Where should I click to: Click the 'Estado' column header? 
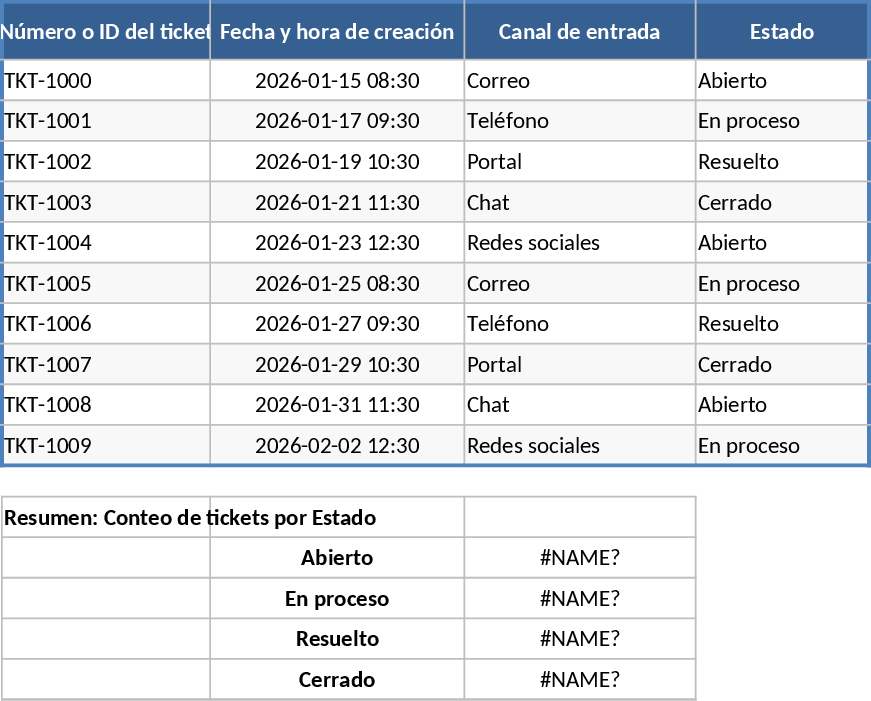pos(781,32)
